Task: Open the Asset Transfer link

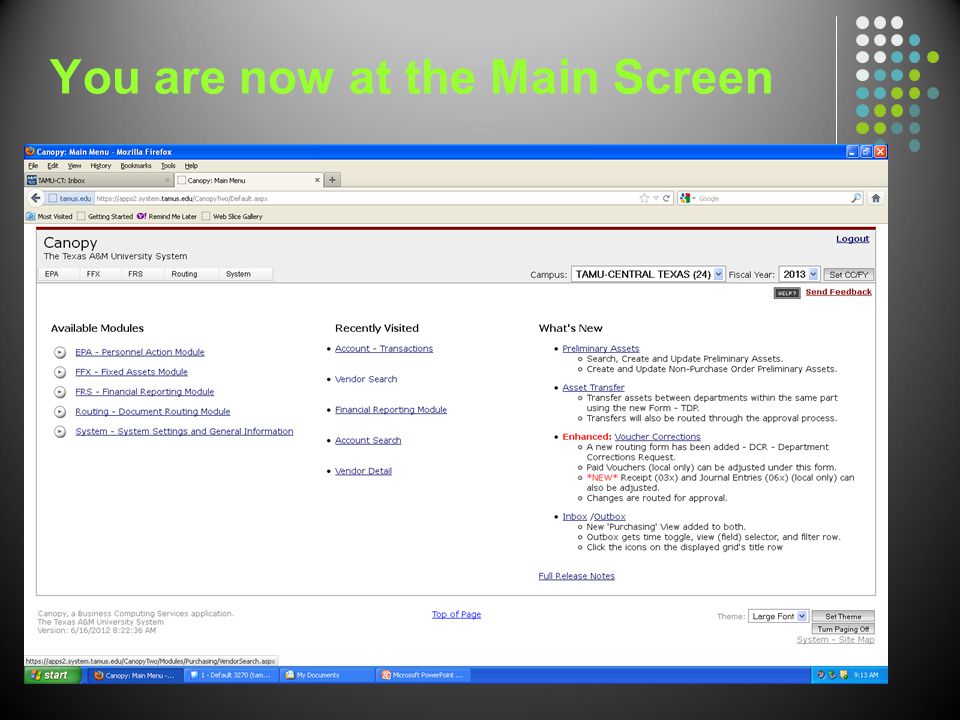Action: tap(593, 388)
